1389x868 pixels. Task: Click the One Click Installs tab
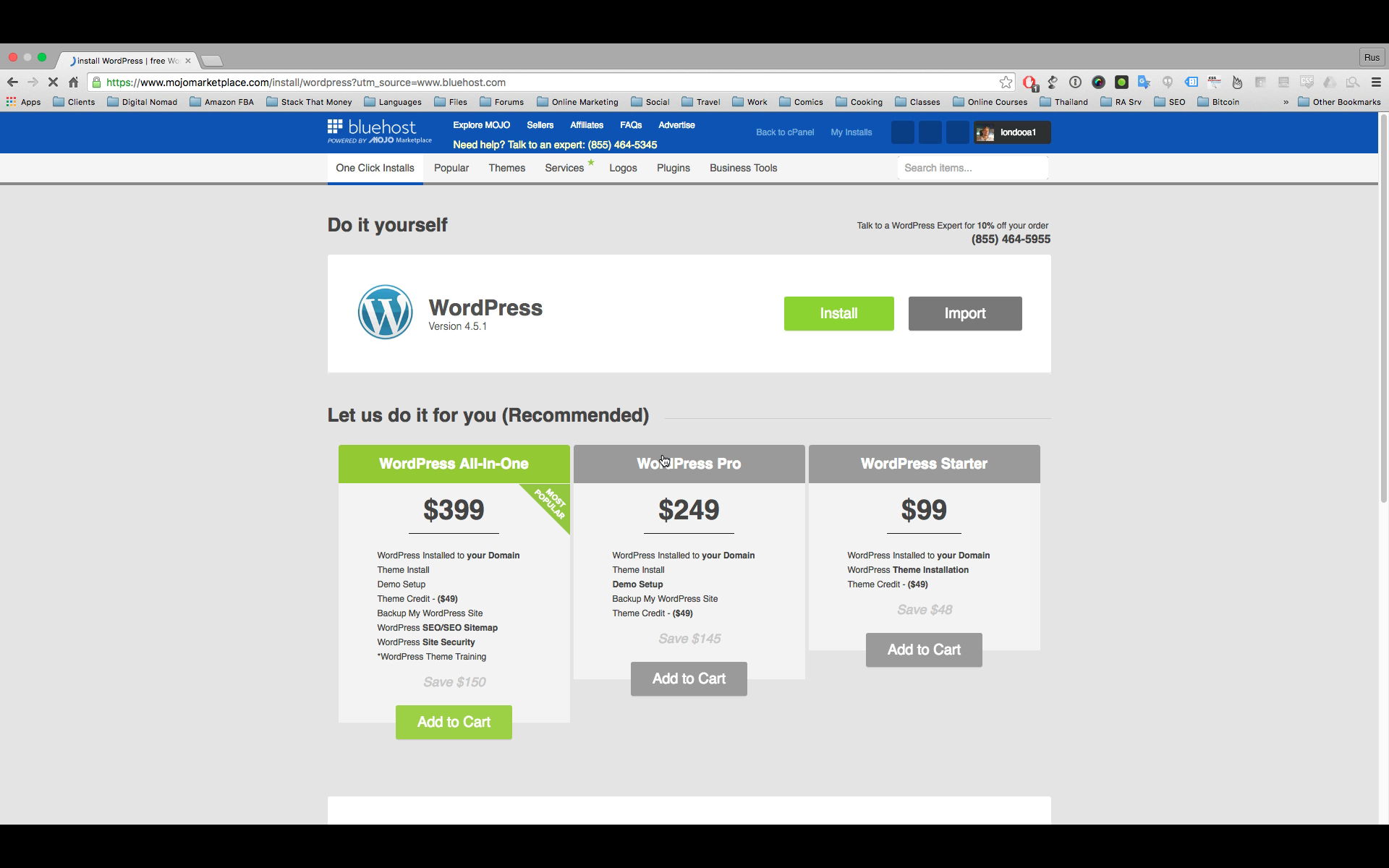374,167
